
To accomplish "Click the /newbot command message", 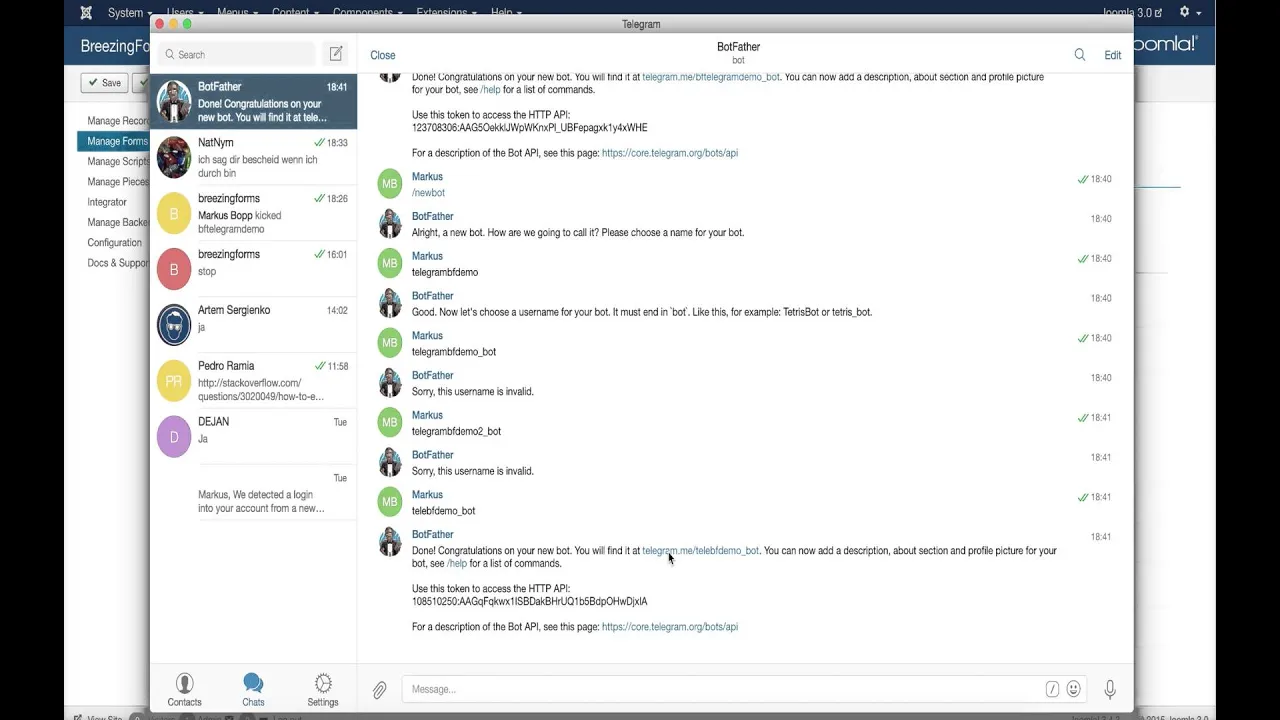I will 428,193.
